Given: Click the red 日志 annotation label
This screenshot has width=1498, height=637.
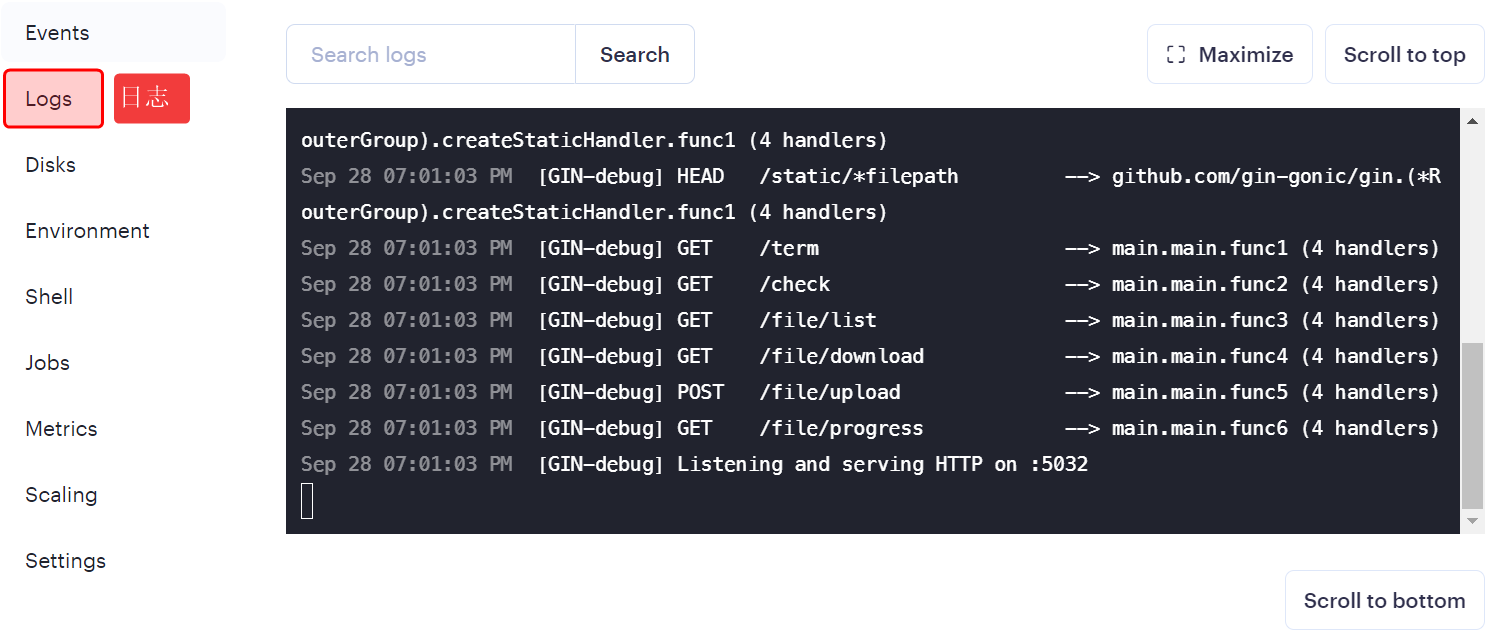Looking at the screenshot, I should point(151,98).
